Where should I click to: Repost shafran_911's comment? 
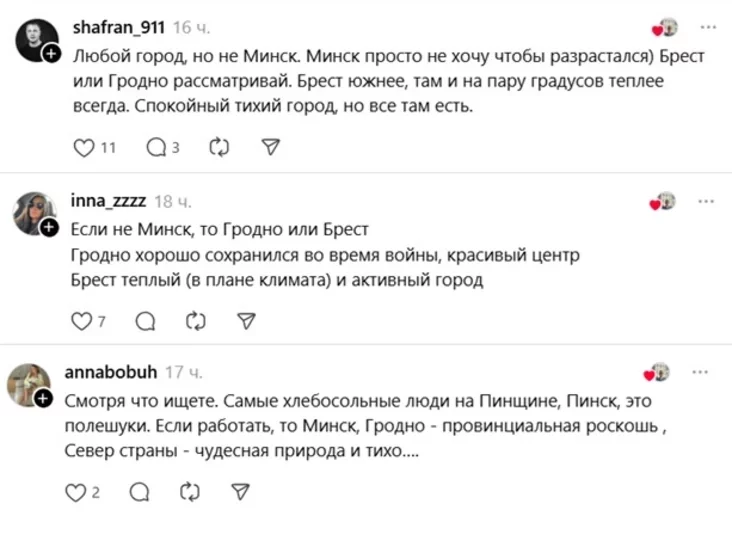pyautogui.click(x=219, y=147)
